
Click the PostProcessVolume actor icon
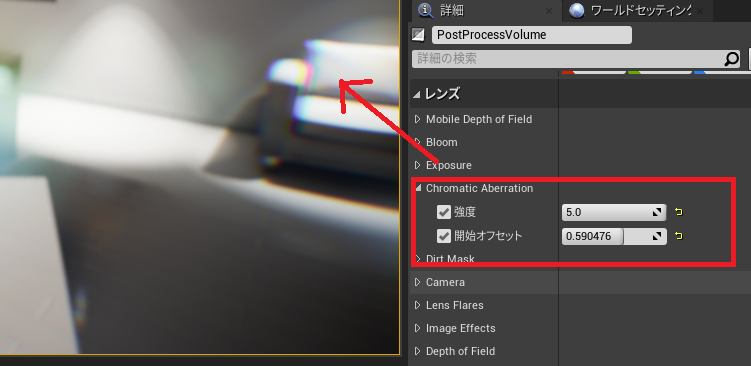[418, 35]
